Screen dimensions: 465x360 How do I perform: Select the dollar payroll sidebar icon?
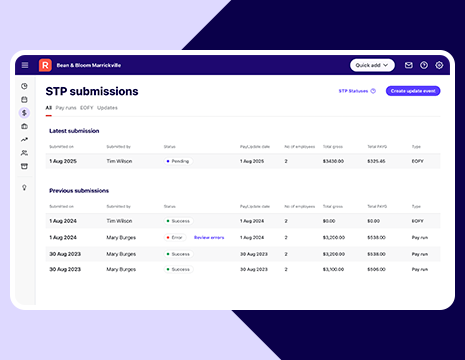[x=24, y=113]
